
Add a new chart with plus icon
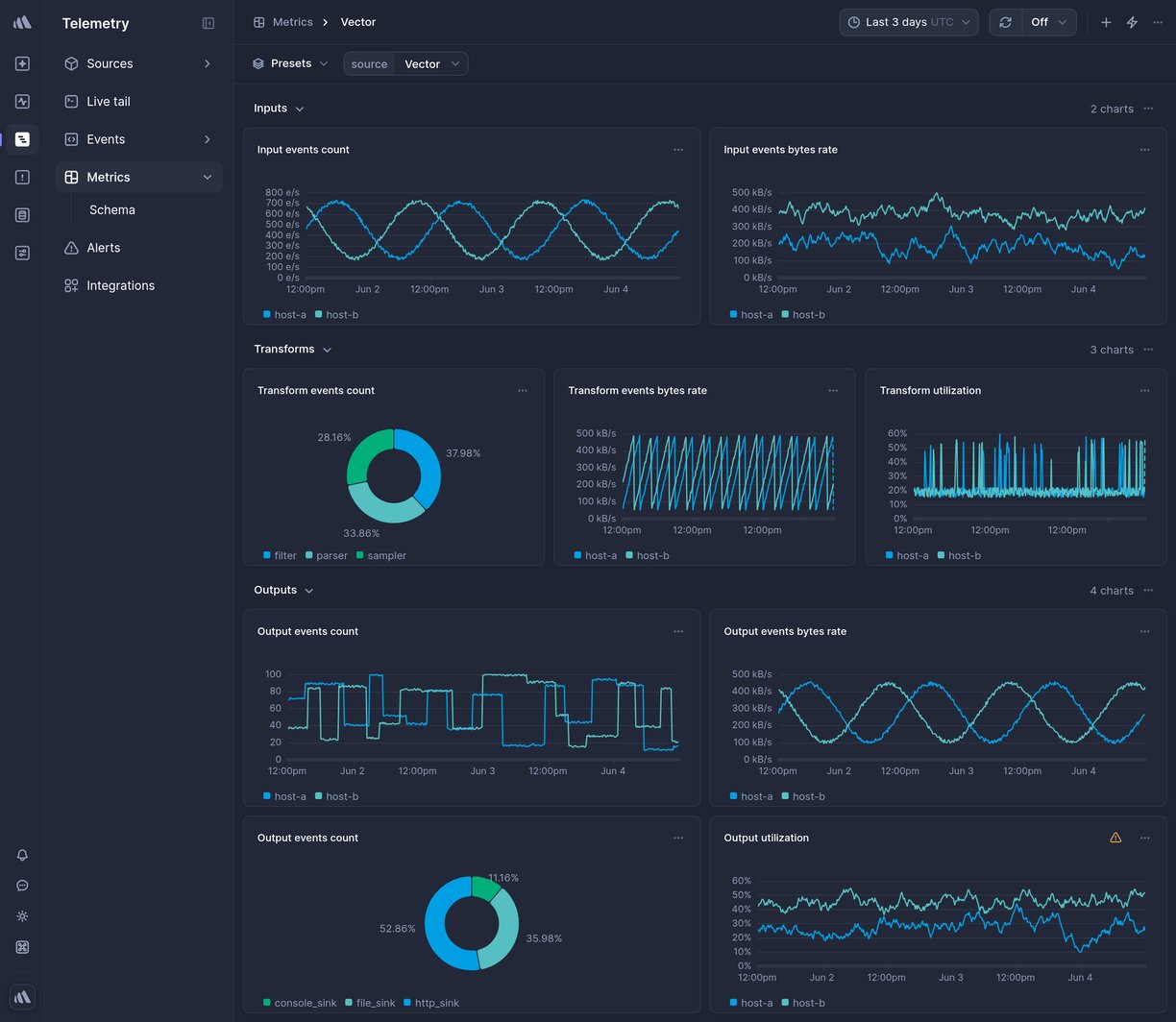[x=1106, y=22]
